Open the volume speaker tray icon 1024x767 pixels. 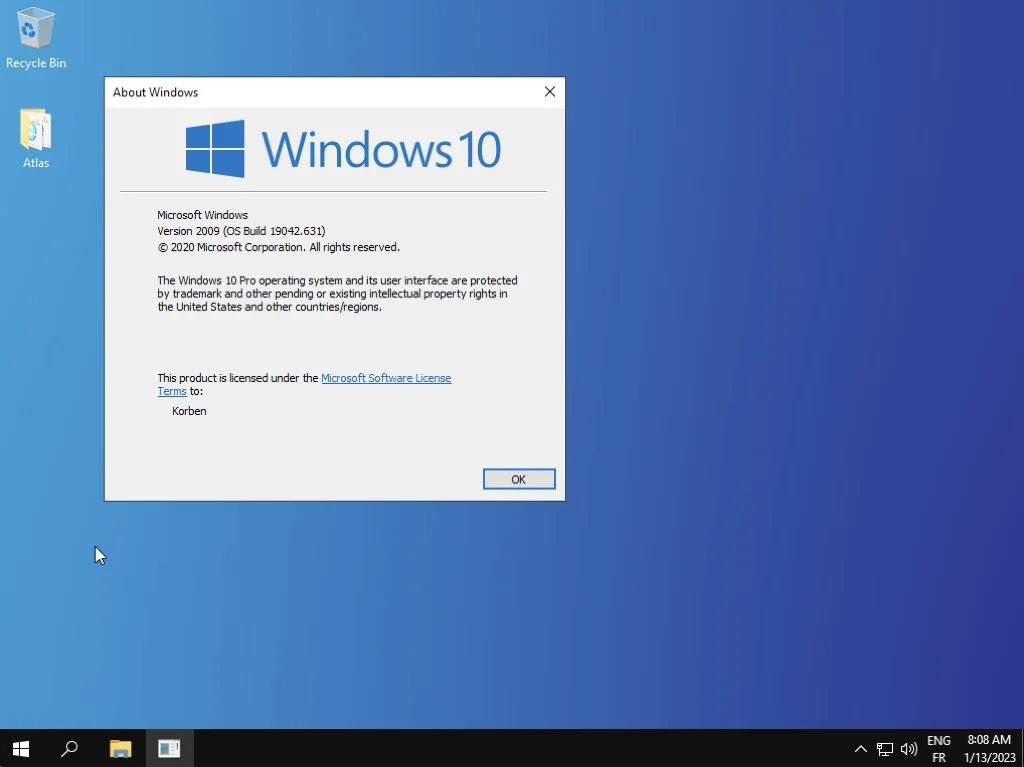click(x=908, y=749)
